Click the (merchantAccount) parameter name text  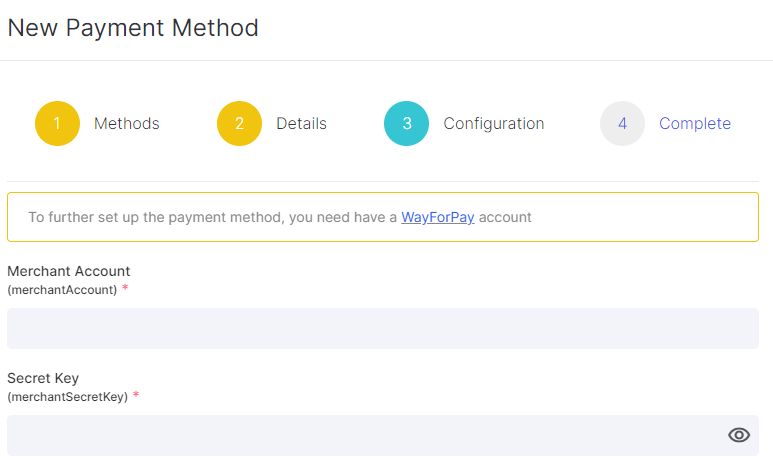tap(62, 290)
